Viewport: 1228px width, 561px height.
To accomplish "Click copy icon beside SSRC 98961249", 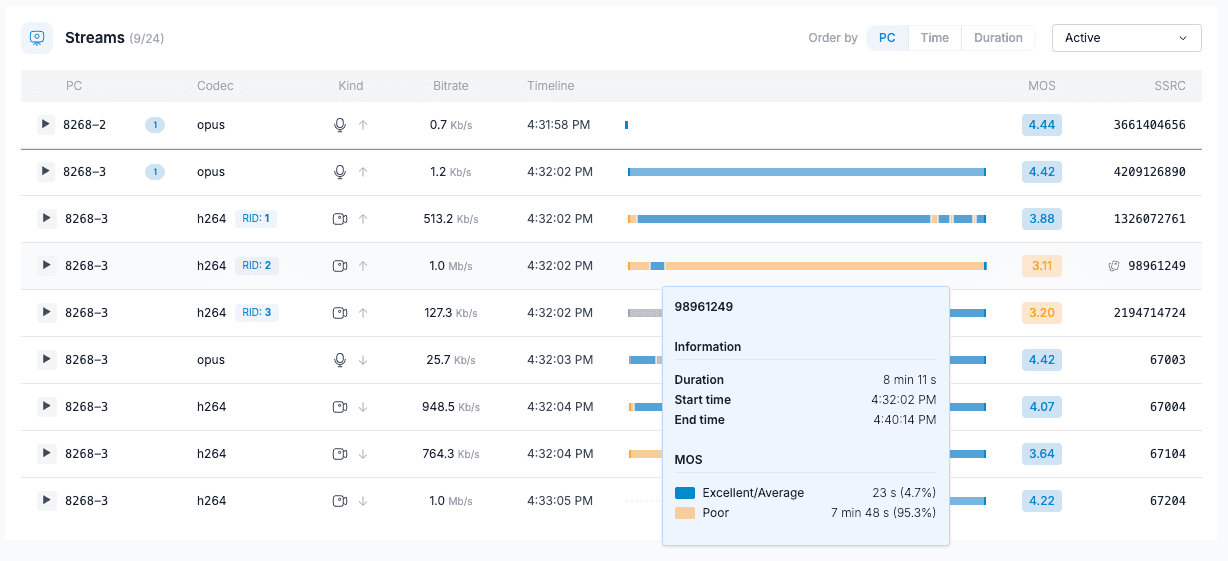I will coord(1114,266).
